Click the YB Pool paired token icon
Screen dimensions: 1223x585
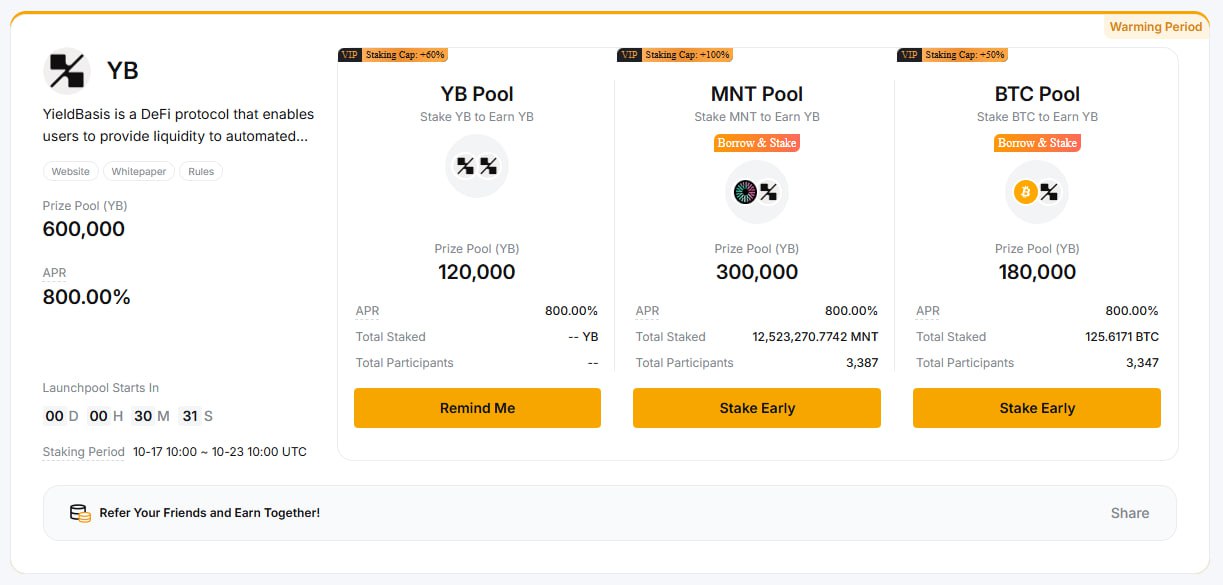(x=477, y=166)
